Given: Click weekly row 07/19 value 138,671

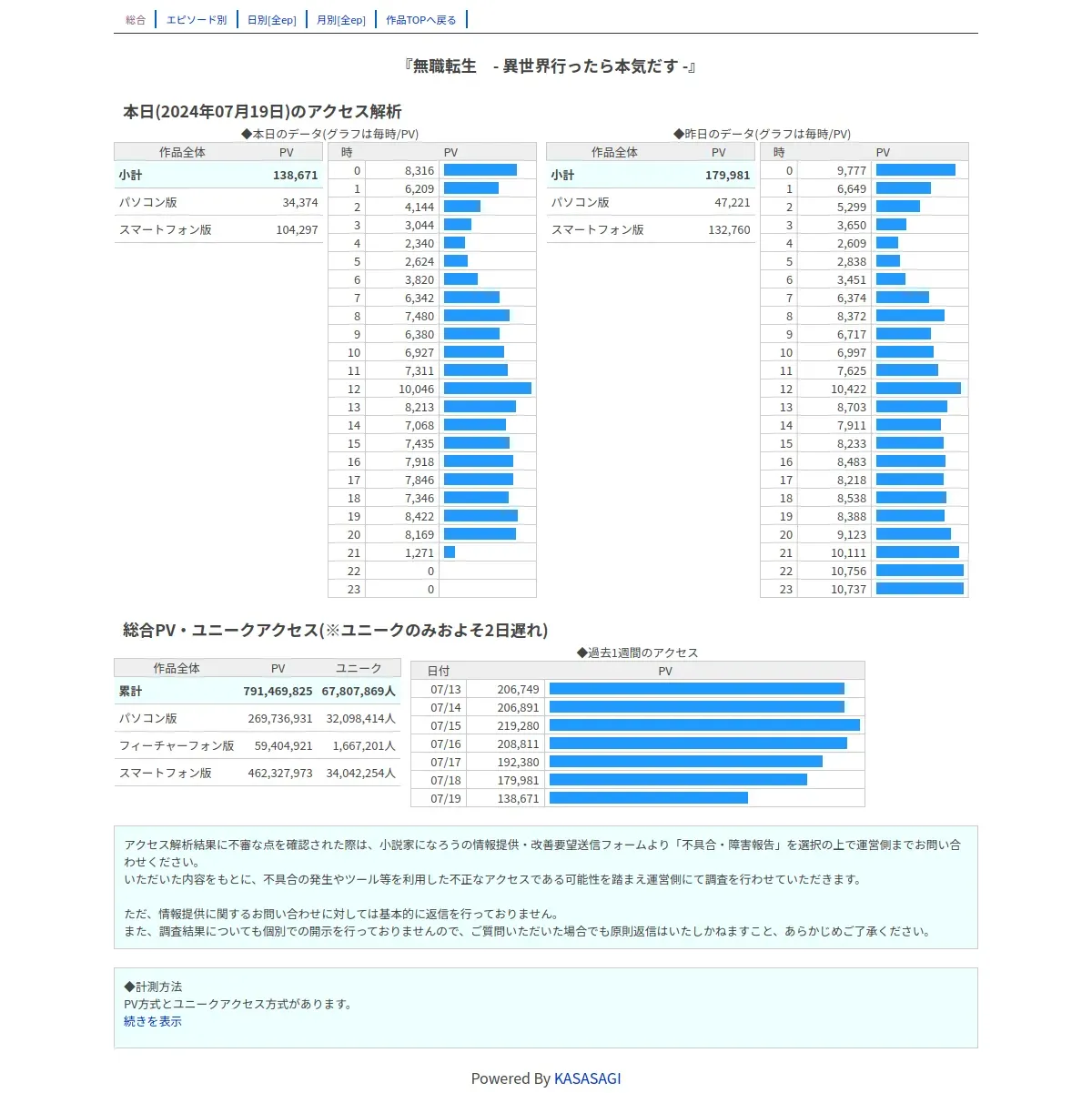Looking at the screenshot, I should click(x=519, y=798).
